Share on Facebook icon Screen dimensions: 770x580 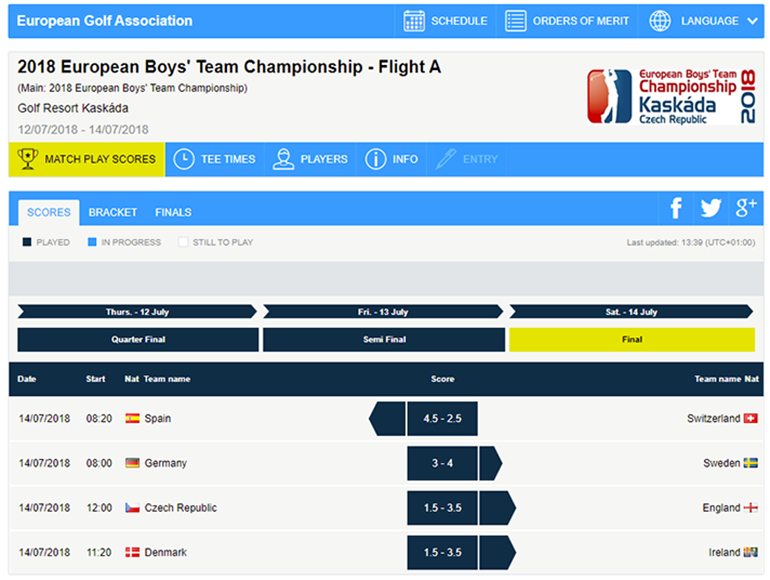(x=676, y=208)
